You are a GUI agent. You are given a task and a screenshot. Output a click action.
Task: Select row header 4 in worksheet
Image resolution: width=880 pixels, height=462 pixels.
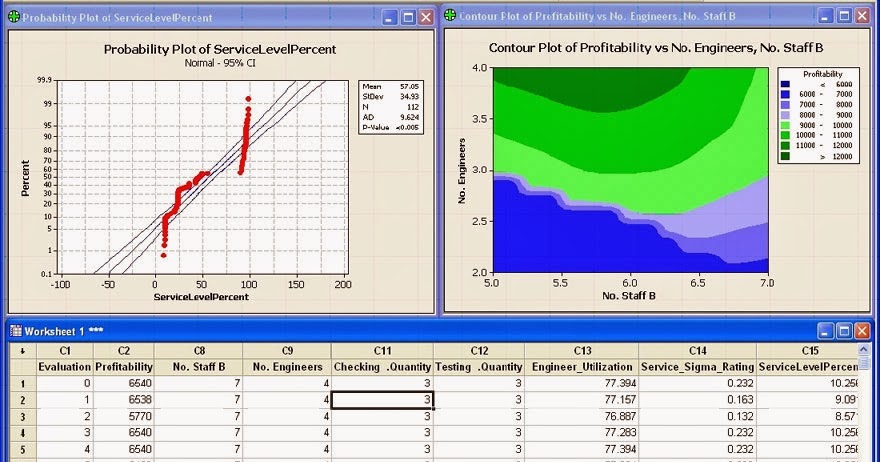coord(23,433)
